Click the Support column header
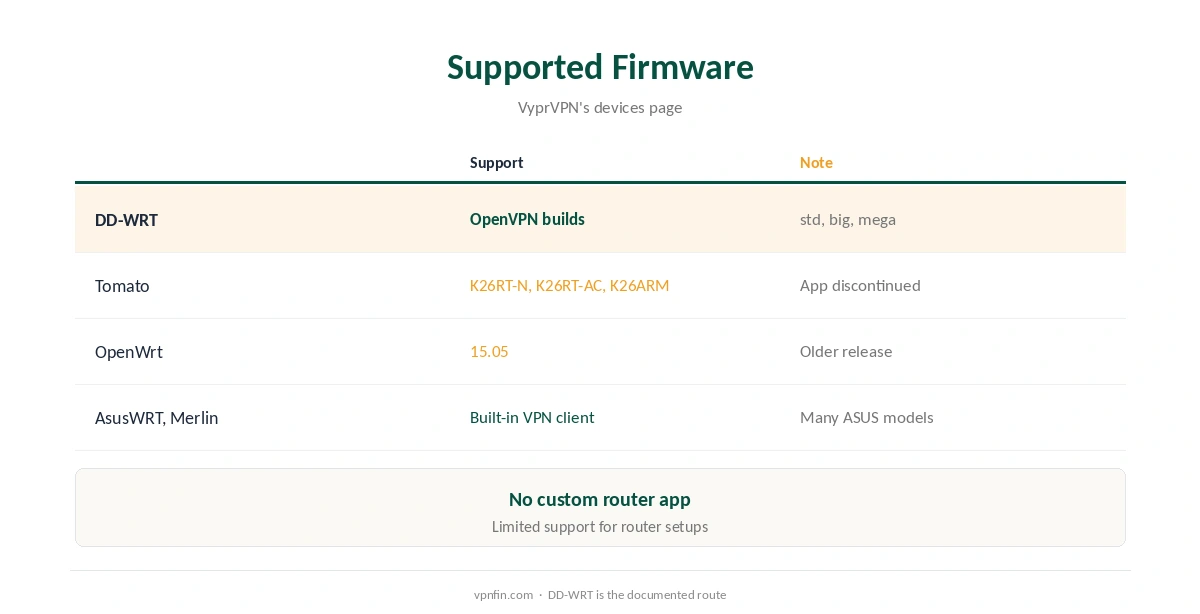The height and width of the screenshot is (614, 1200). [x=496, y=163]
